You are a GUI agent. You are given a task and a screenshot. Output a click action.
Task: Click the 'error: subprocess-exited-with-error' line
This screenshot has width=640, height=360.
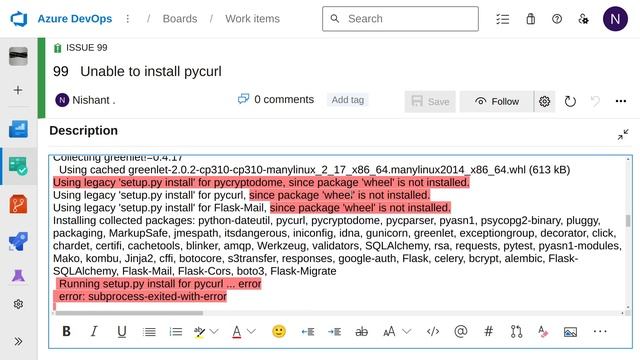(142, 296)
